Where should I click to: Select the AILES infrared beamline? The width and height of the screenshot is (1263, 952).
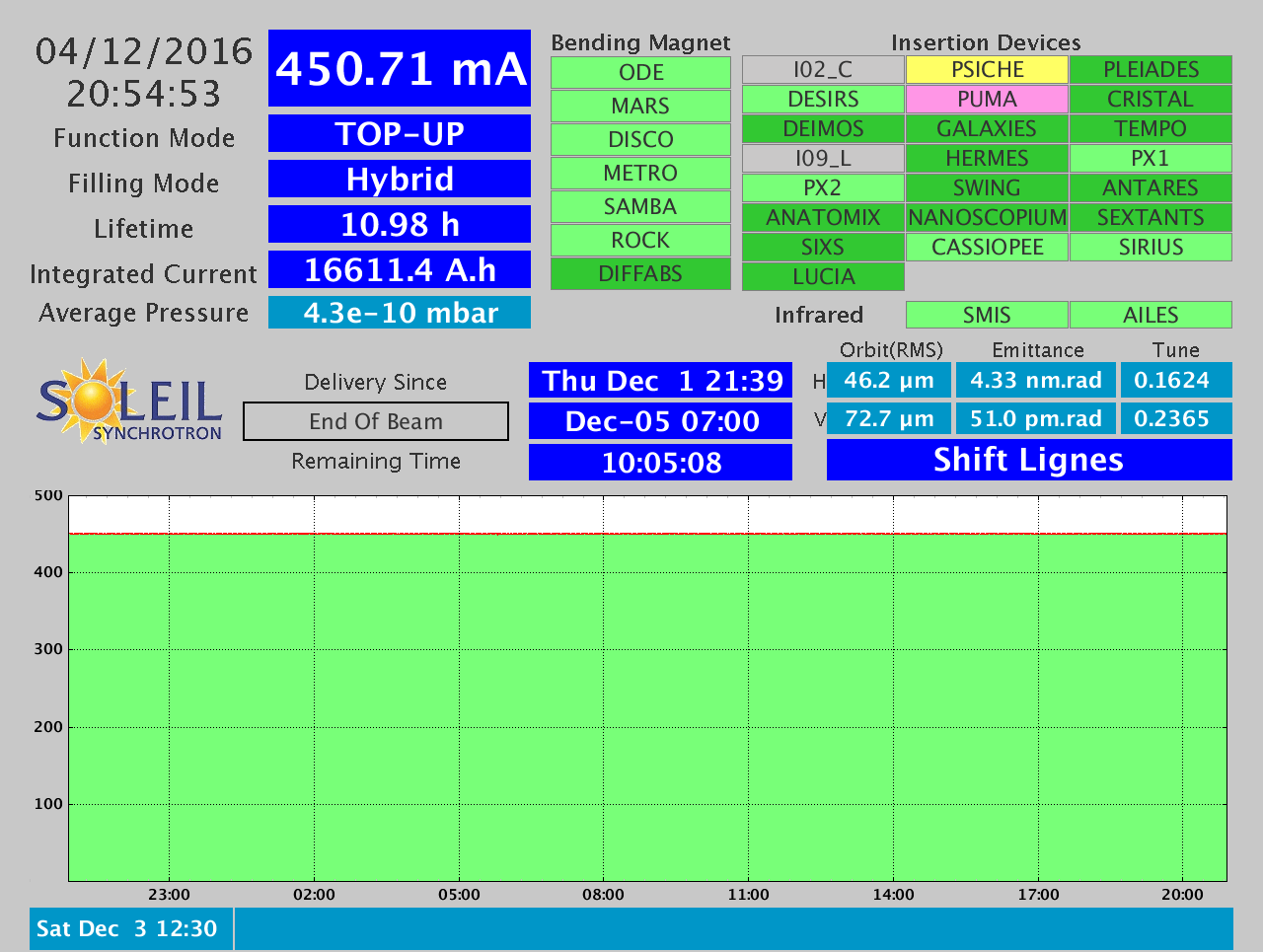(1151, 315)
